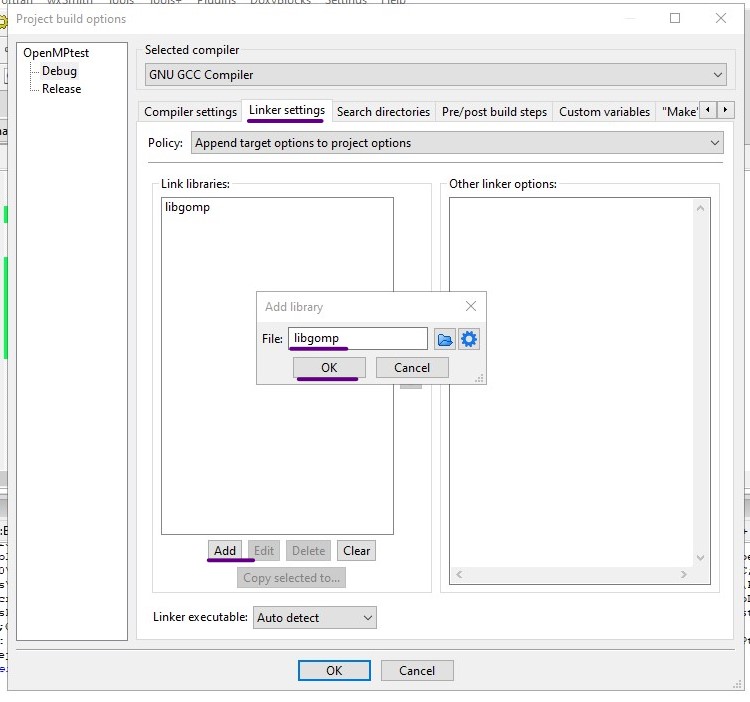Open the Search directories tab
The height and width of the screenshot is (702, 750).
383,112
